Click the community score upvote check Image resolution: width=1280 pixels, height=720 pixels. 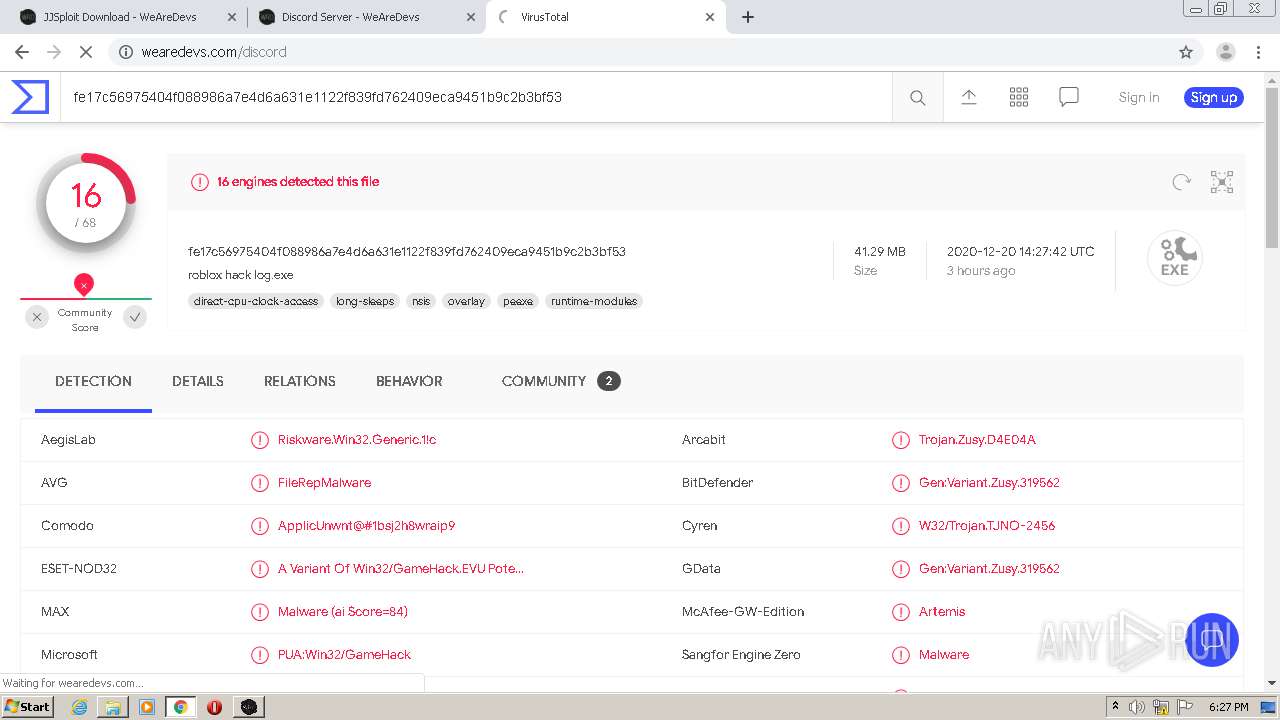pos(135,317)
